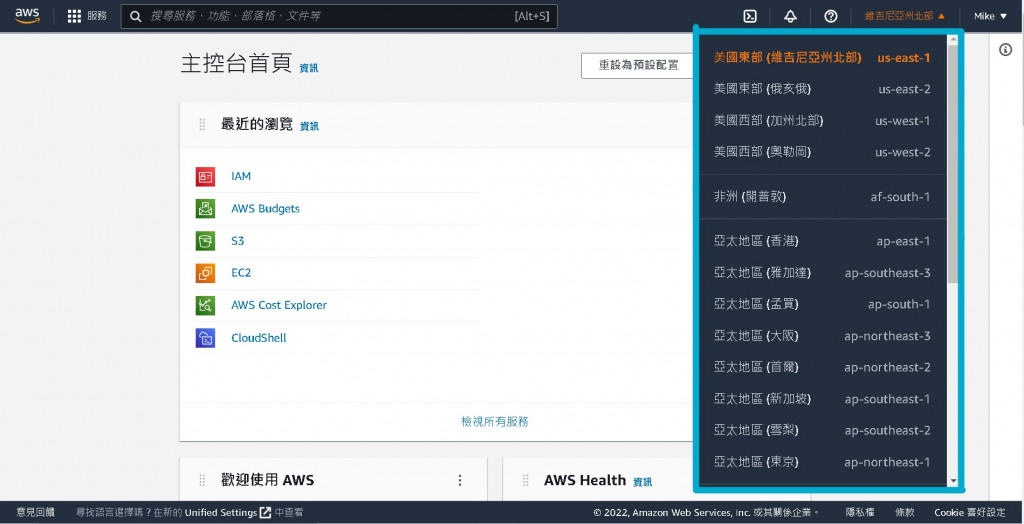Click 資訊 link beside AWS Health

pos(643,482)
